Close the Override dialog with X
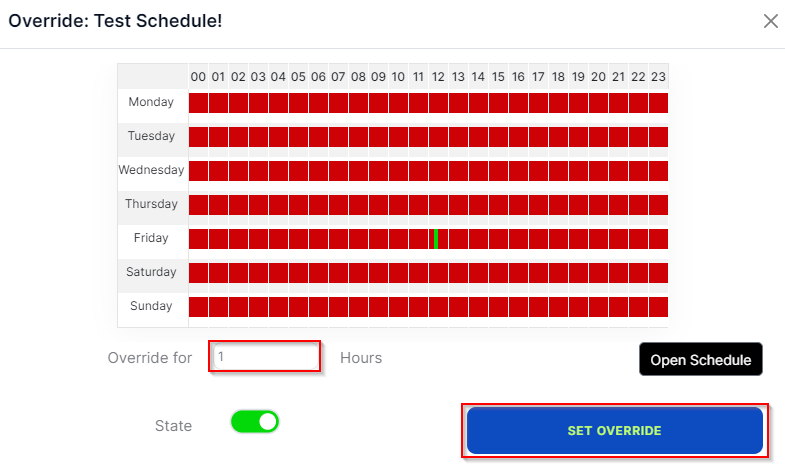The image size is (785, 464). [770, 21]
